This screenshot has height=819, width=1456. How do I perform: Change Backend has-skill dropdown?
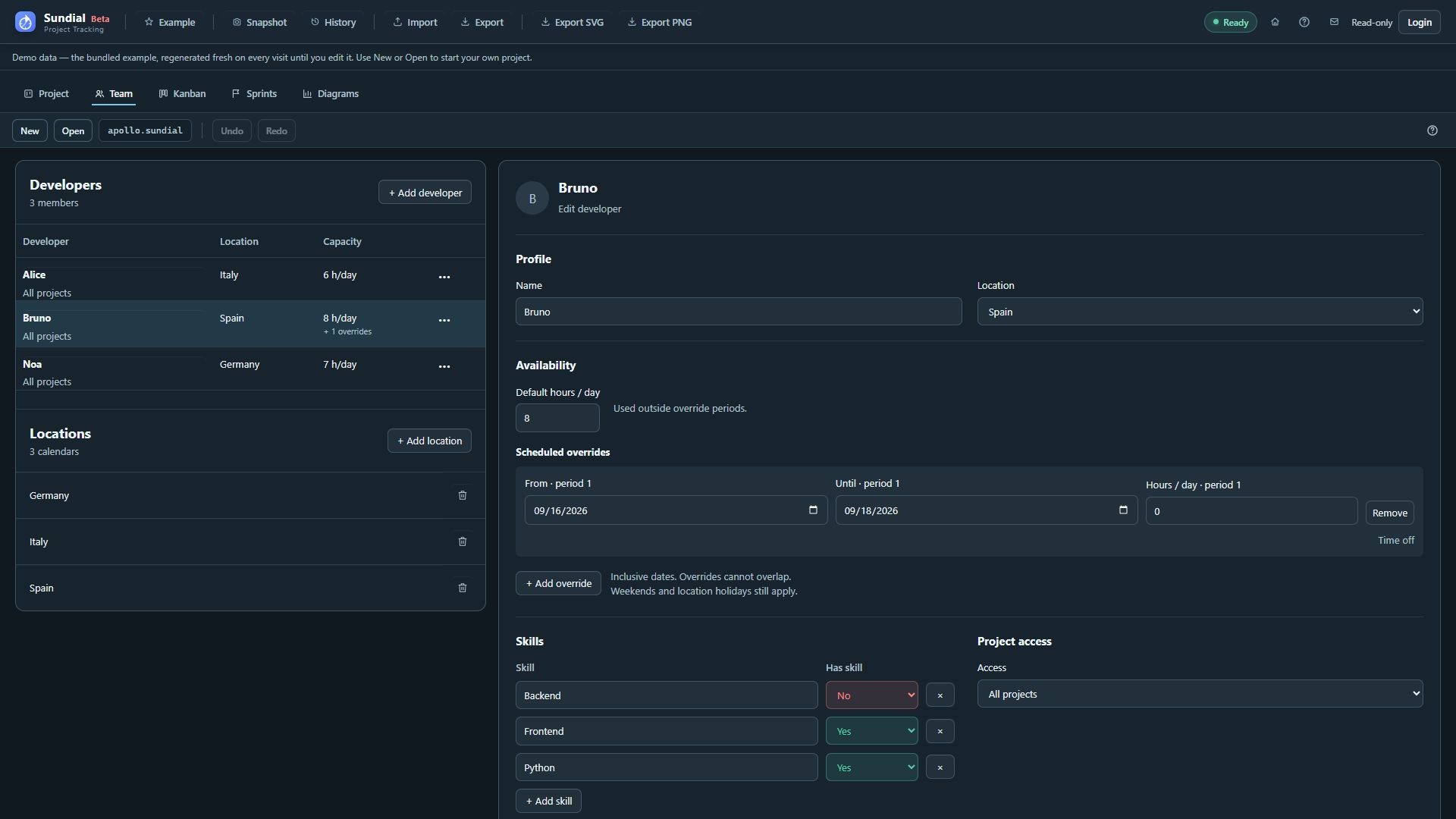pyautogui.click(x=872, y=695)
